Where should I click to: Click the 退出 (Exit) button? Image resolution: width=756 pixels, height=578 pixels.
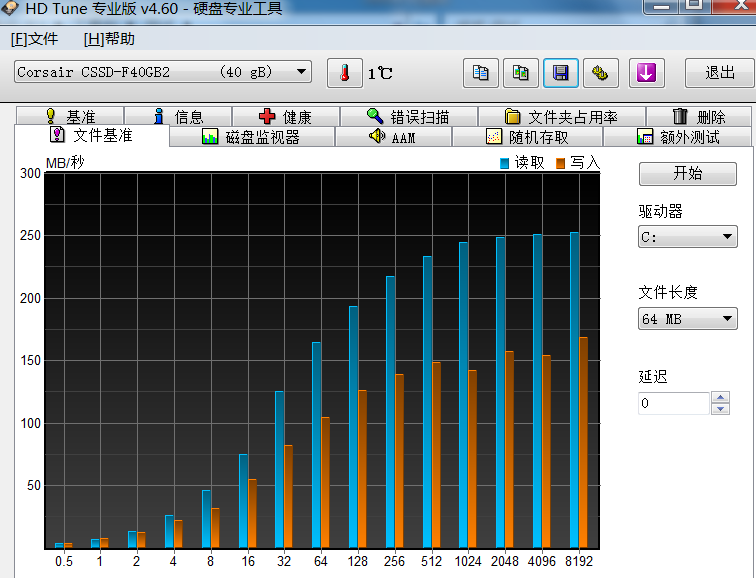point(719,73)
